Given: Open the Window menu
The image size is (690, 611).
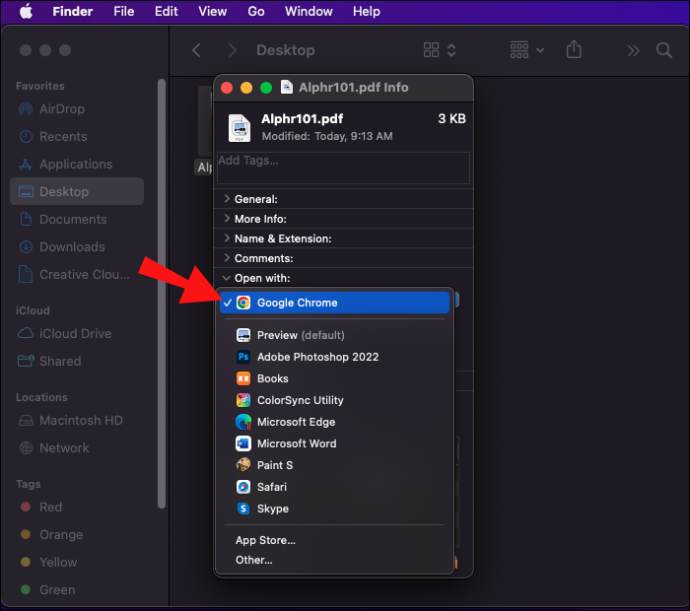Looking at the screenshot, I should point(308,11).
